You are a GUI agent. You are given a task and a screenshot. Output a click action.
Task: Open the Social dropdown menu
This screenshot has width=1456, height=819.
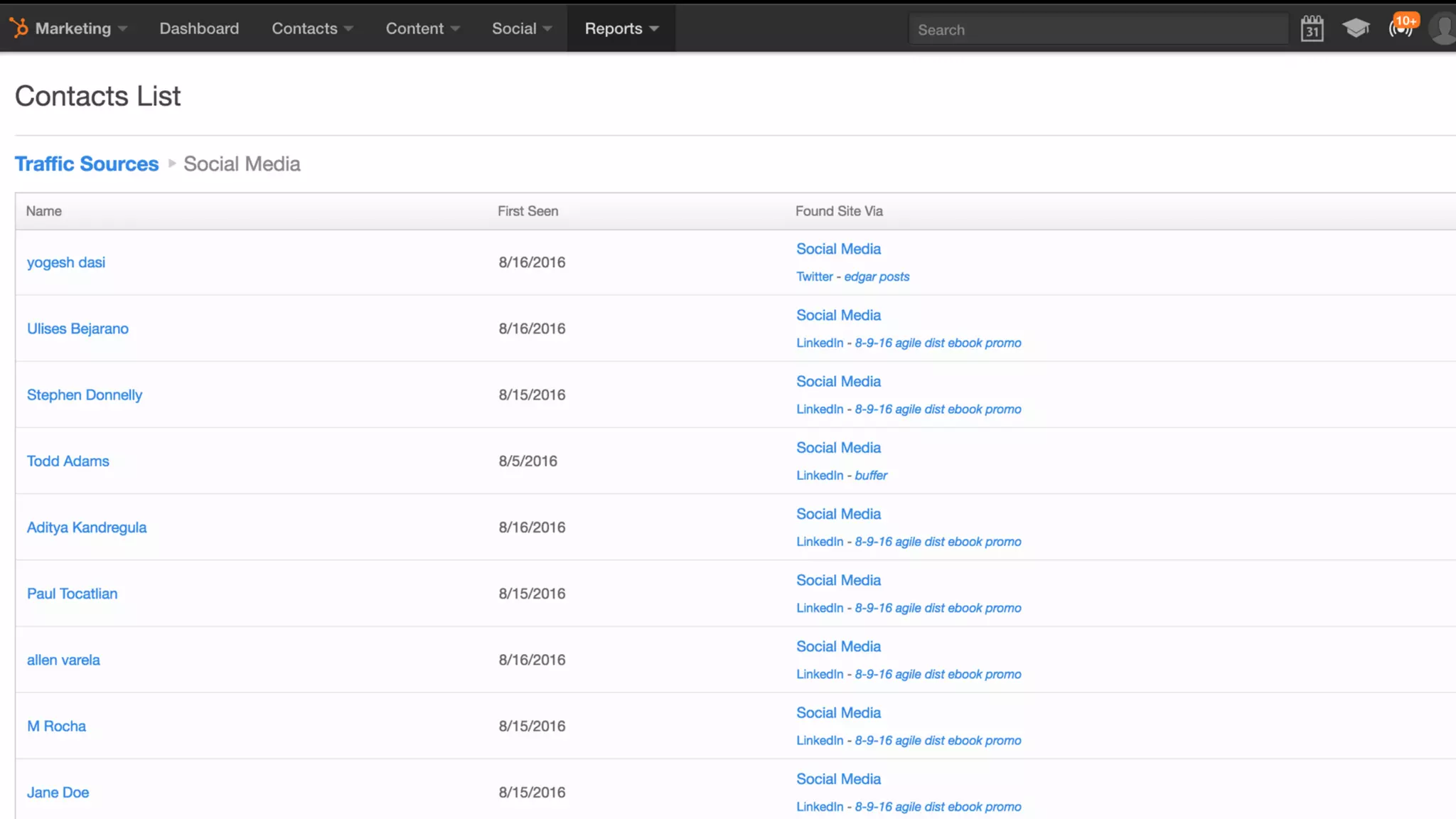coord(521,28)
